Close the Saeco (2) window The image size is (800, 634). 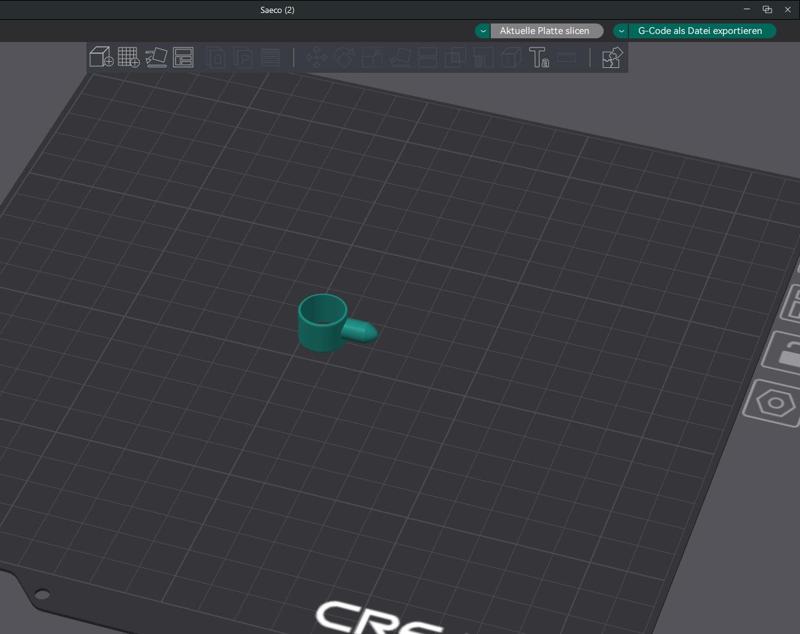tap(788, 9)
